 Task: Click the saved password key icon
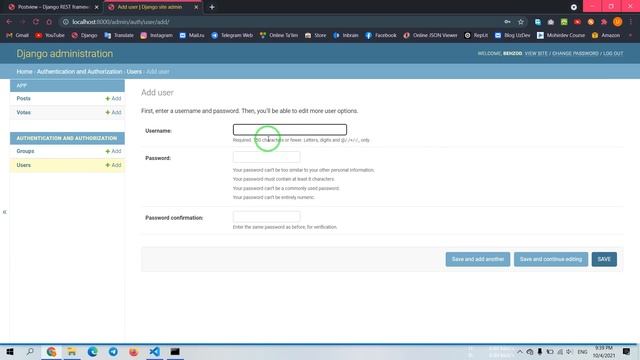point(507,22)
